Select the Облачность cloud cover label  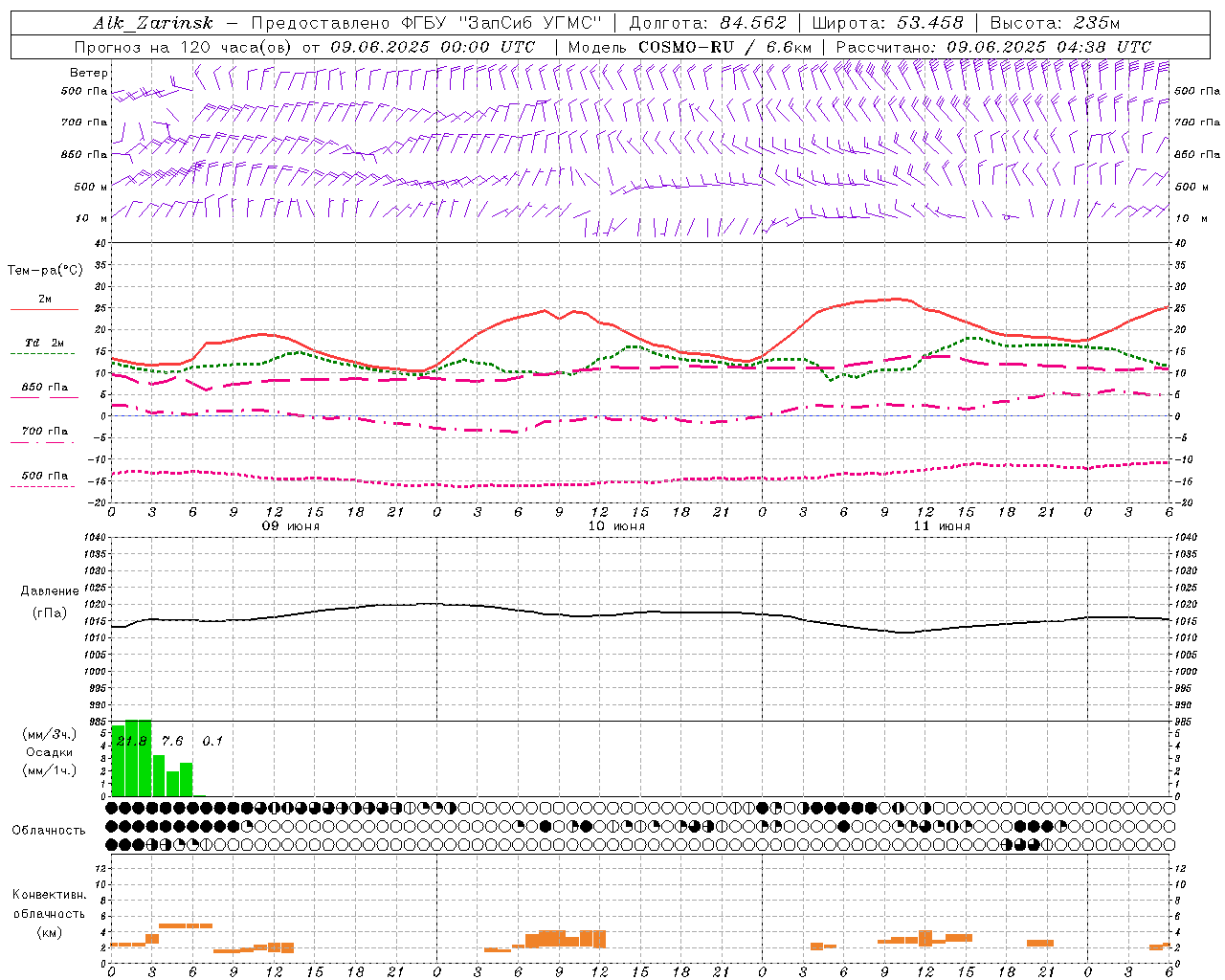tap(49, 830)
